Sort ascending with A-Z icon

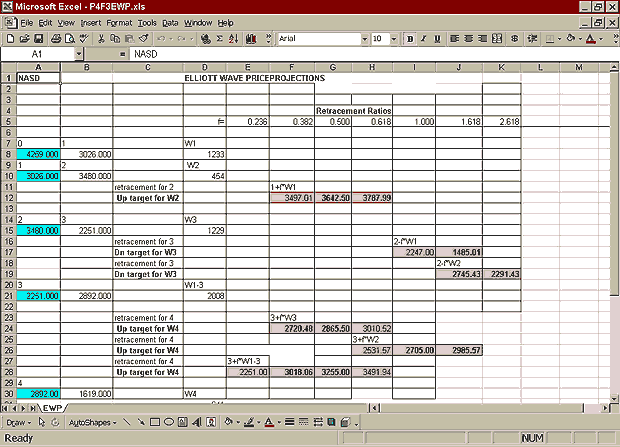coord(234,38)
